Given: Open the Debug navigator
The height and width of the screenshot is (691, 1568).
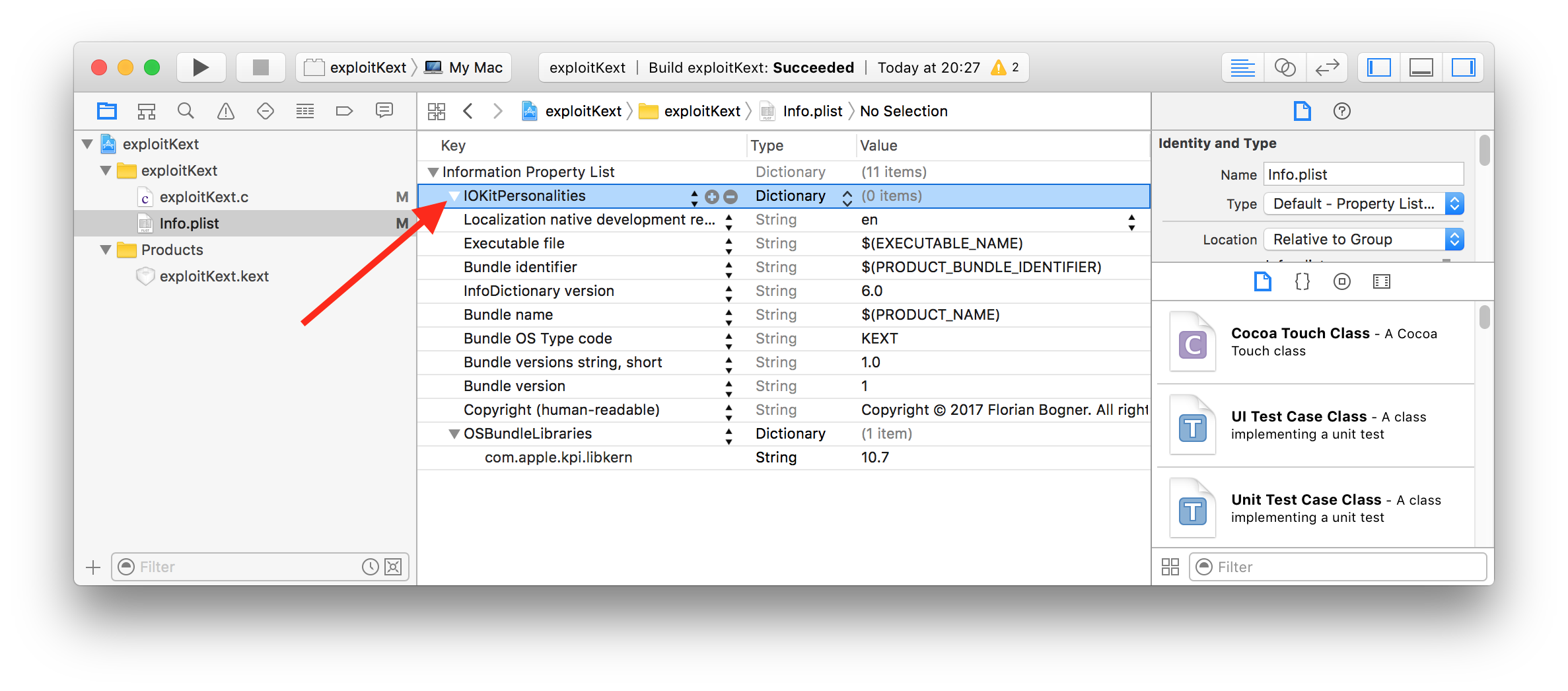Looking at the screenshot, I should pyautogui.click(x=305, y=111).
